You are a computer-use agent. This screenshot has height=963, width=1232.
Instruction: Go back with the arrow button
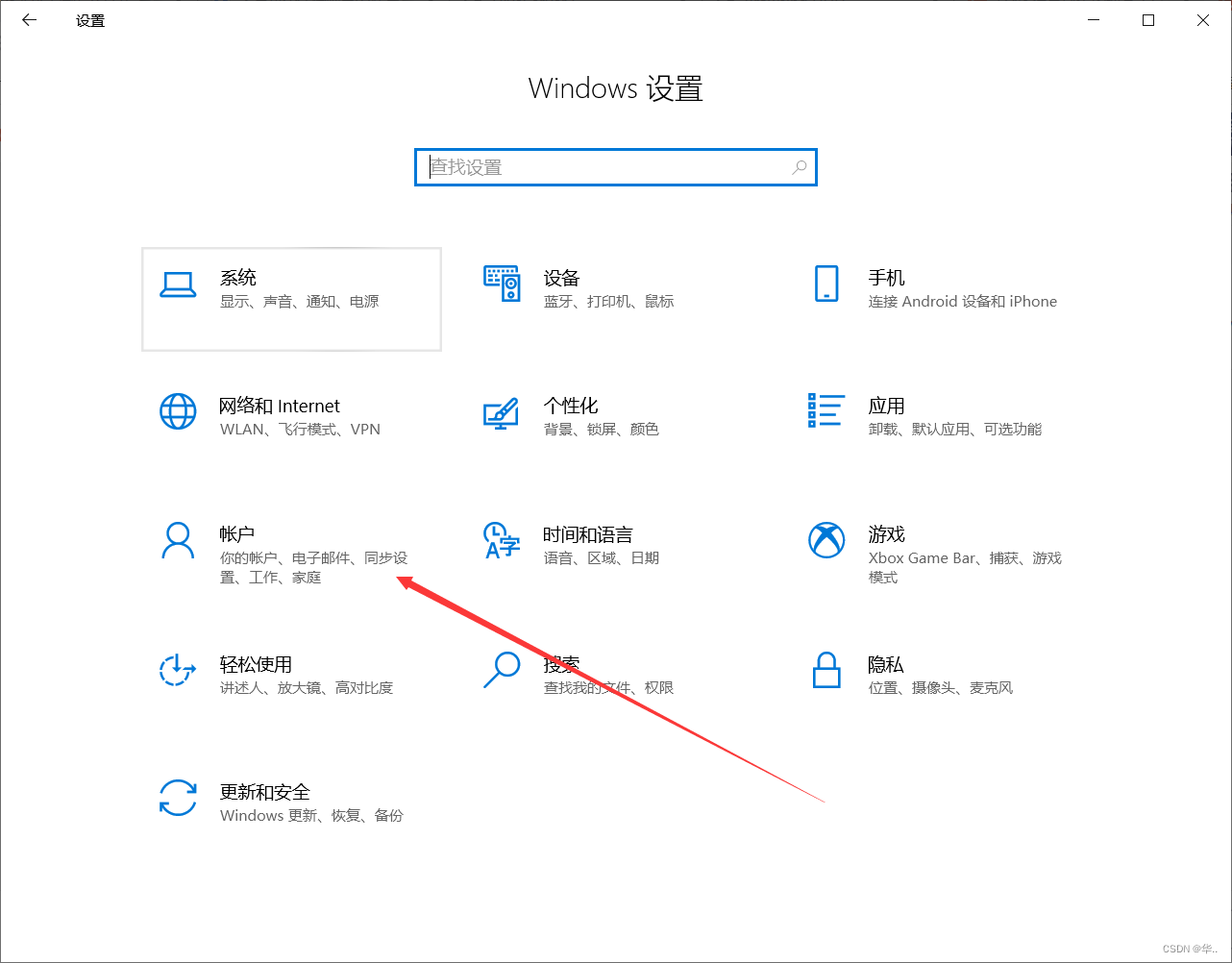[x=30, y=20]
